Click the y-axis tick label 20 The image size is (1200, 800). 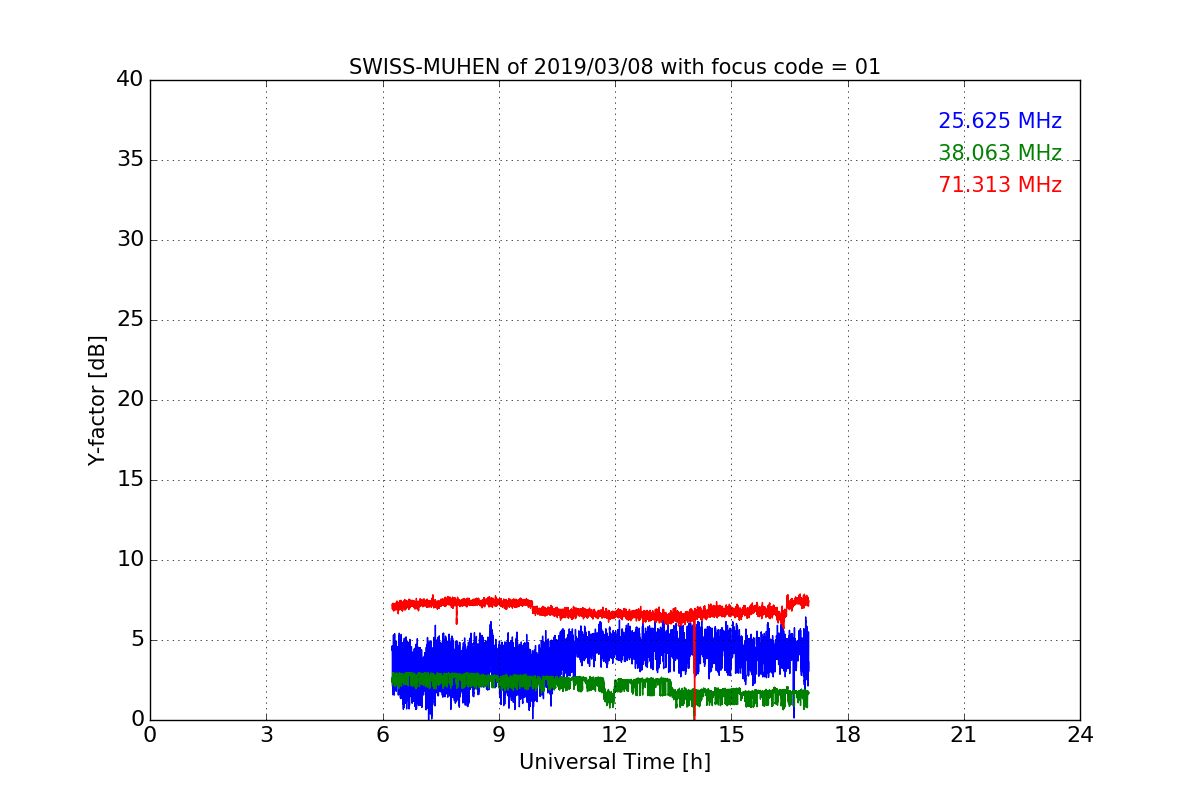[x=129, y=400]
